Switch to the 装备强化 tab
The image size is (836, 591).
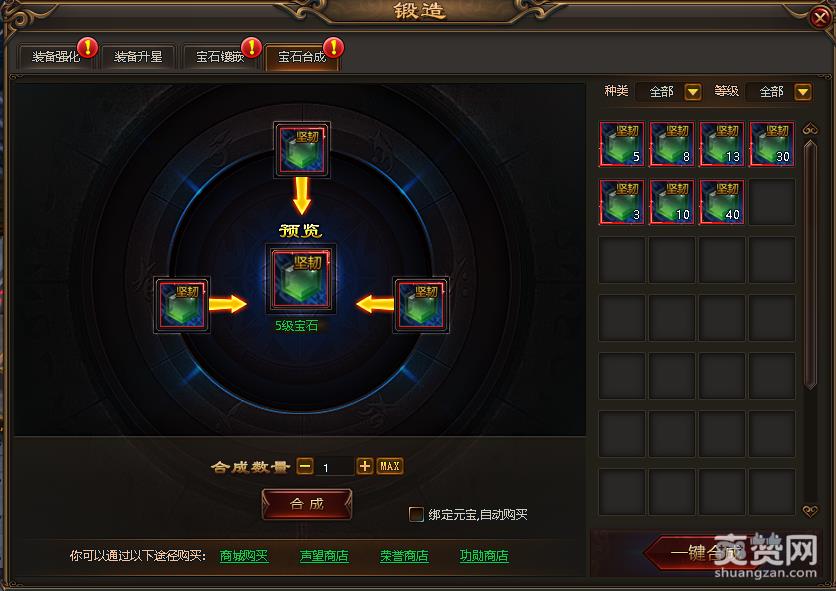(x=56, y=57)
